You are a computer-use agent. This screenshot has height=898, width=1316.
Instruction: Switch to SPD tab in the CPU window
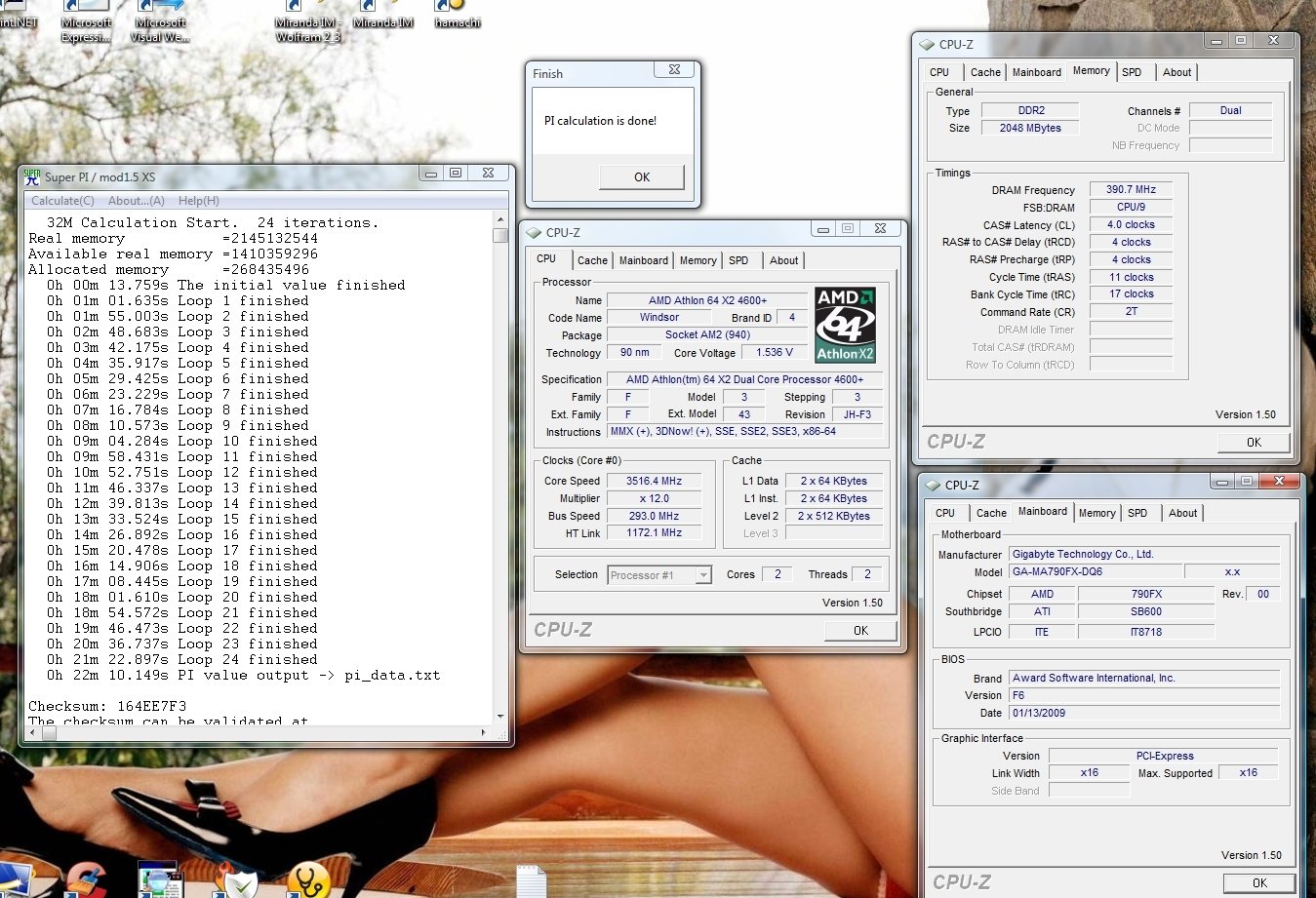point(738,260)
